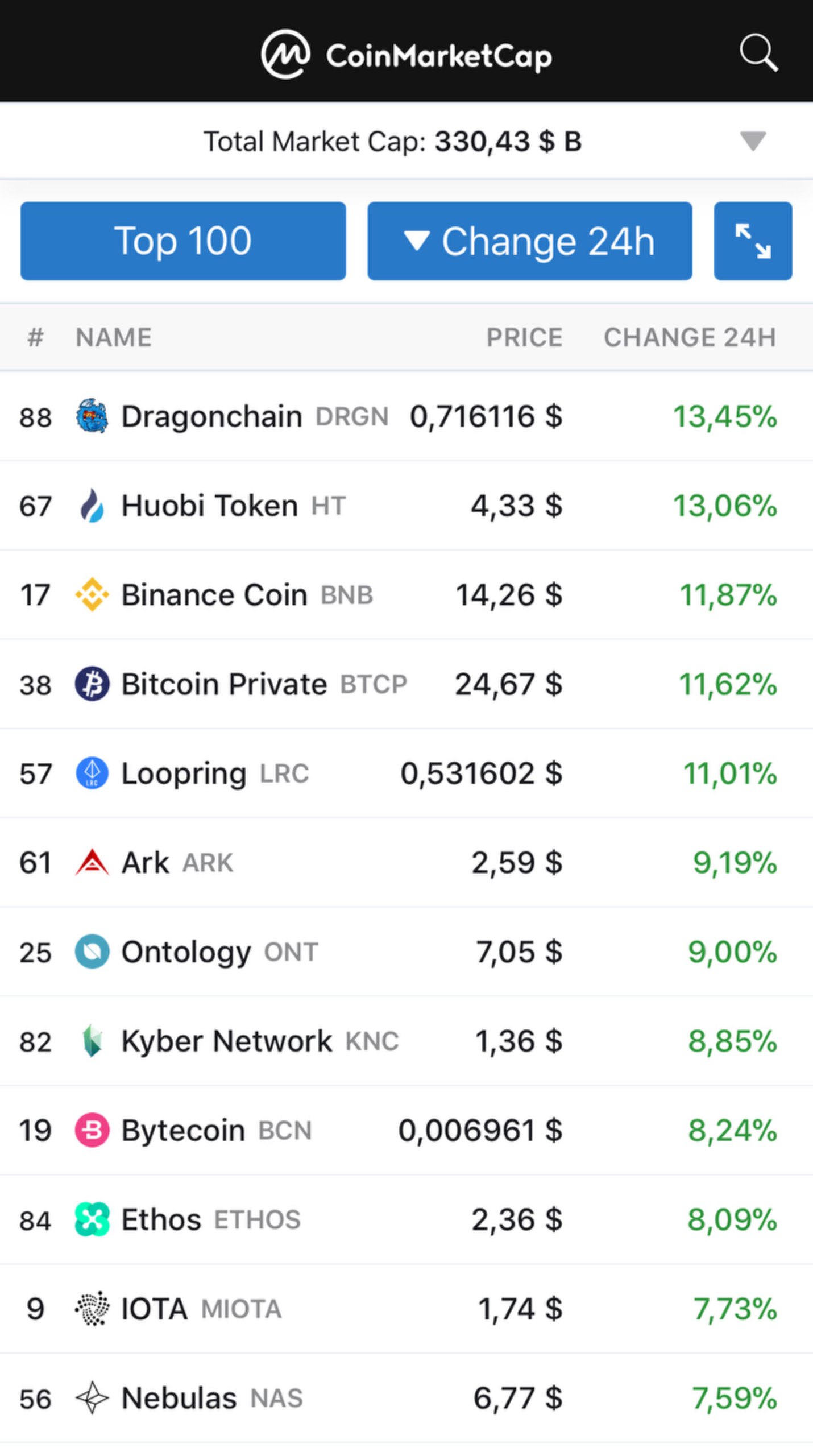Viewport: 813px width, 1456px height.
Task: Tap the Huobi Token flame icon
Action: tap(92, 505)
